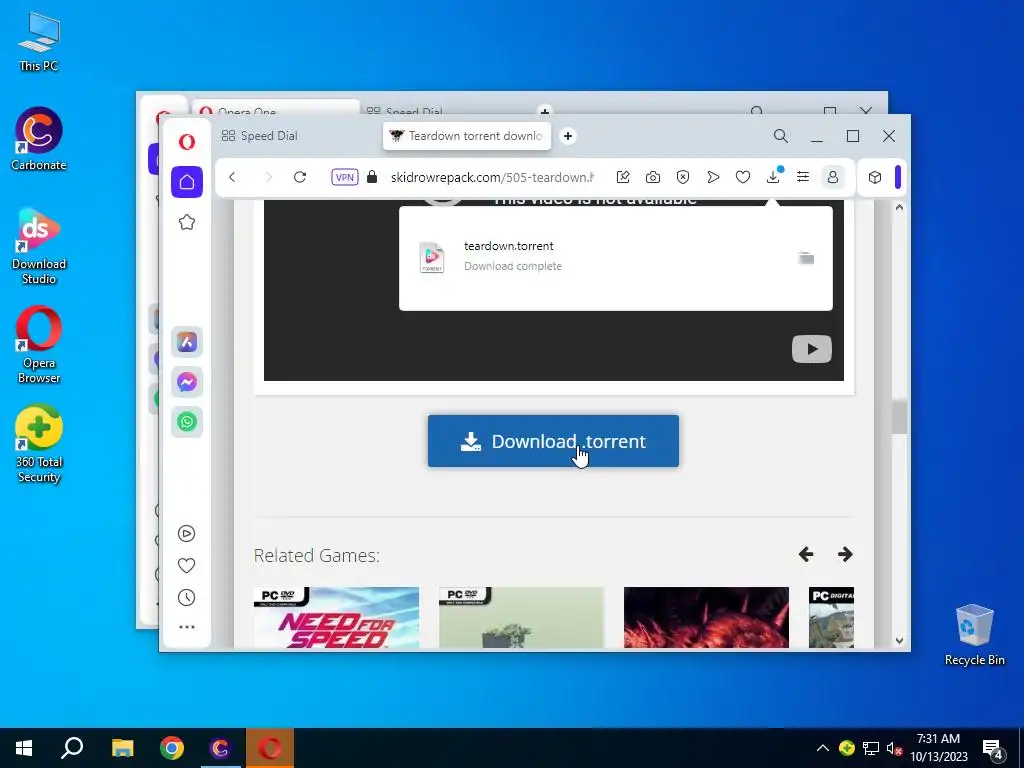Click the Download .torrent button
1024x768 pixels.
pos(553,441)
